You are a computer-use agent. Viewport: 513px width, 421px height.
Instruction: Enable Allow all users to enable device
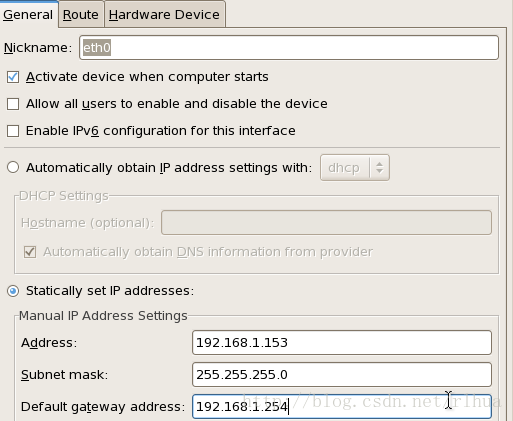click(x=13, y=104)
